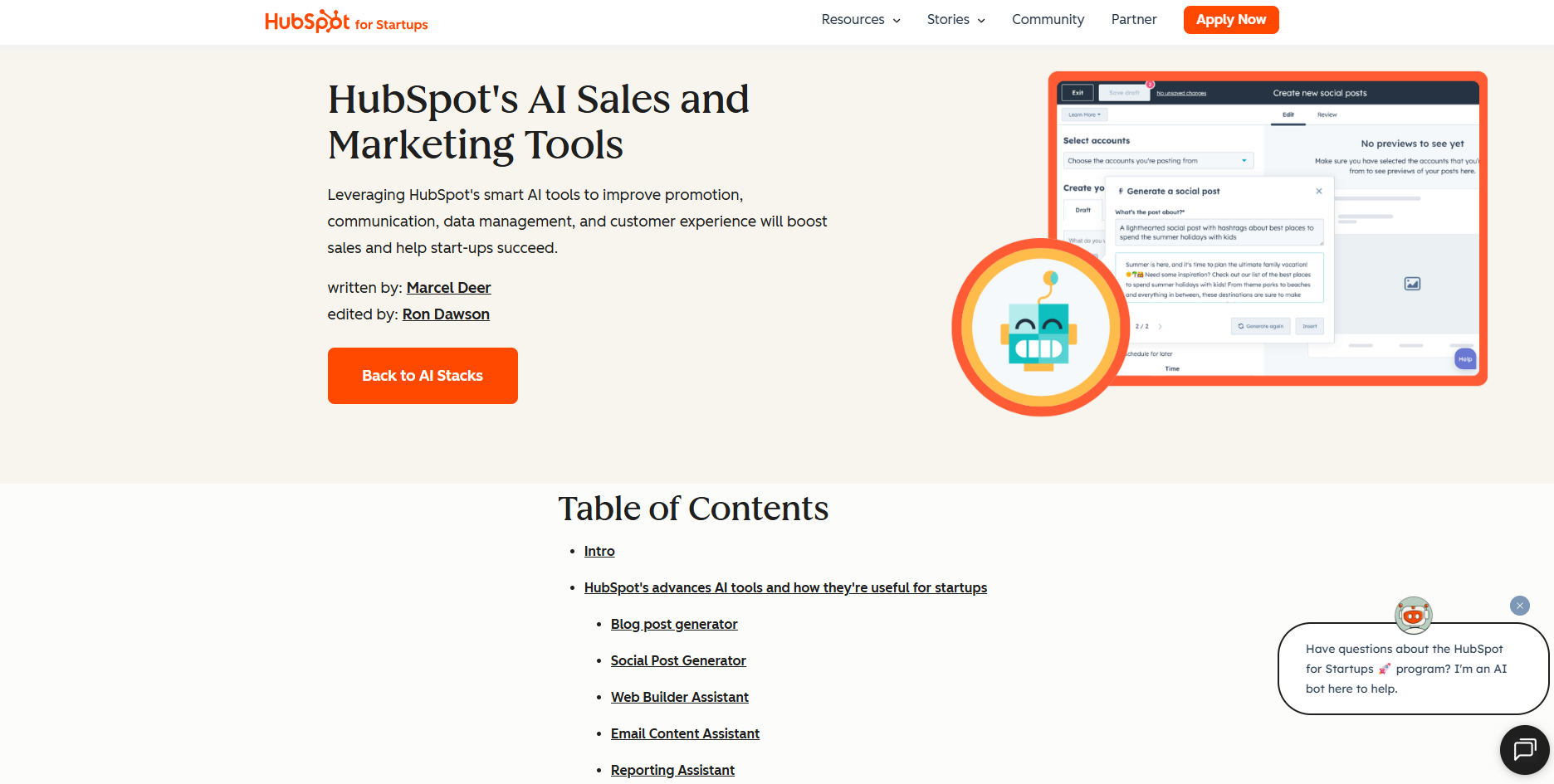The height and width of the screenshot is (784, 1554).
Task: Open the chat launcher bubble icon
Action: pos(1524,749)
